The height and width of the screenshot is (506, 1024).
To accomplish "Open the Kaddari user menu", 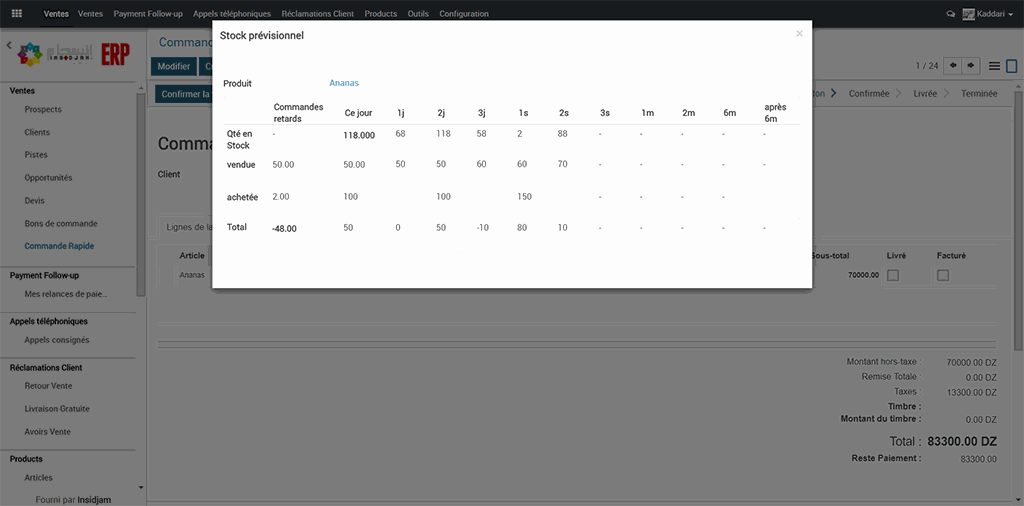I will point(987,14).
